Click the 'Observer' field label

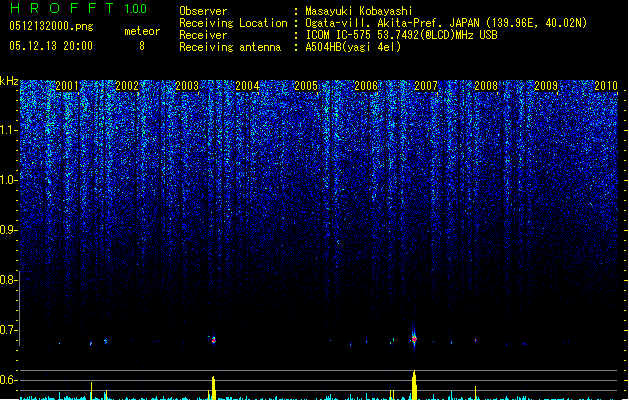coord(203,11)
